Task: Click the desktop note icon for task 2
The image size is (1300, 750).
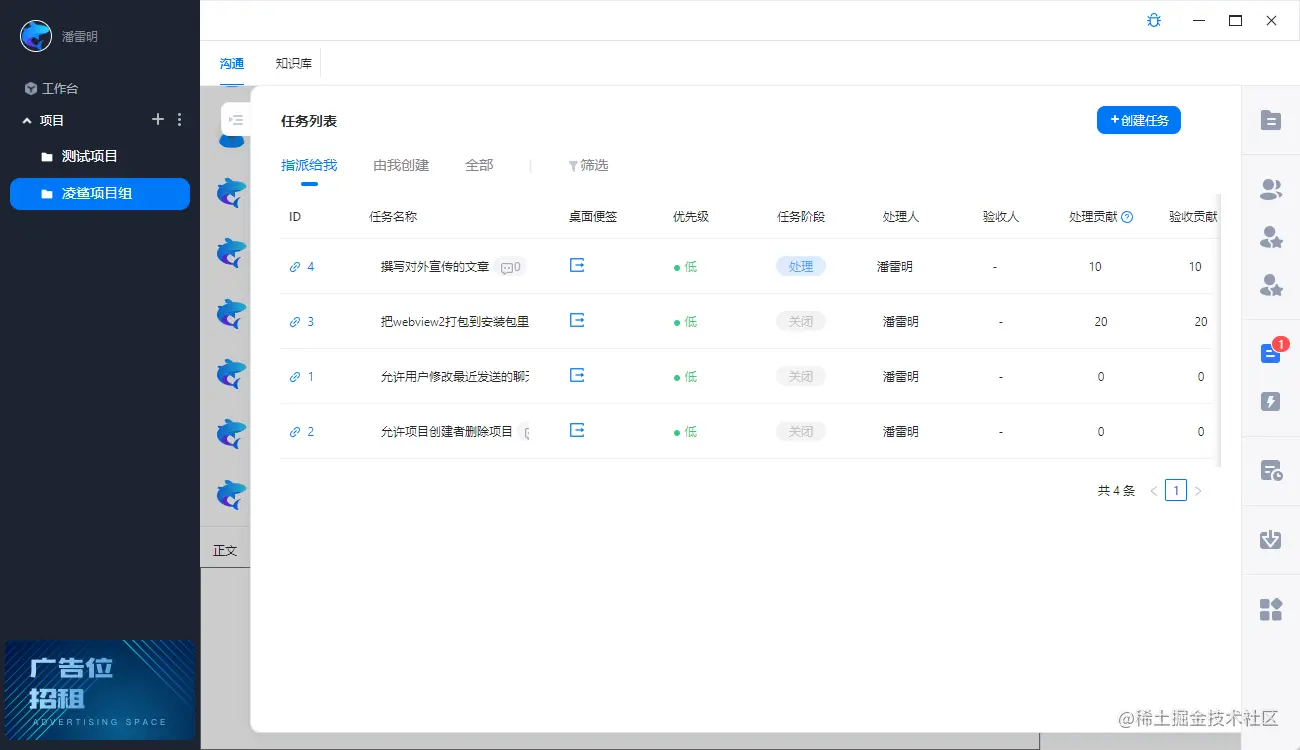Action: [577, 430]
